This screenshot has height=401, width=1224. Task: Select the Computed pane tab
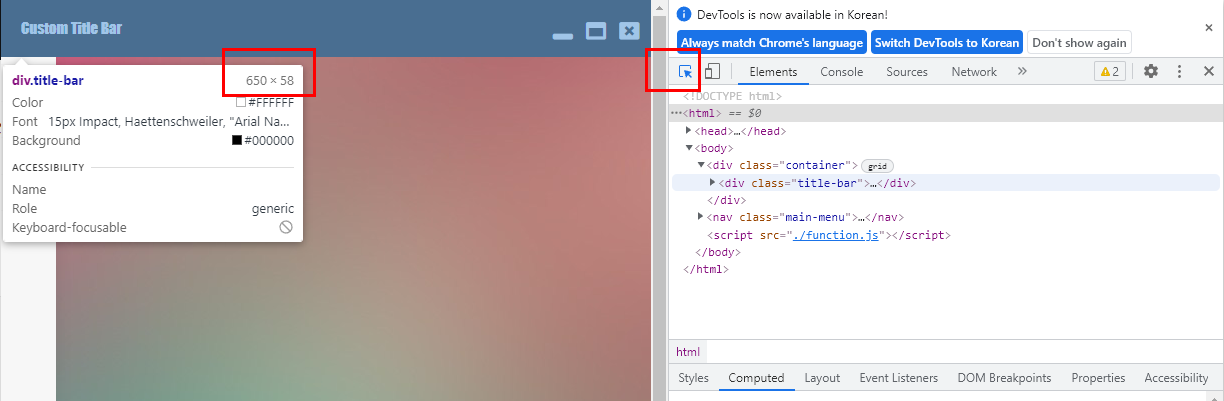(x=756, y=378)
